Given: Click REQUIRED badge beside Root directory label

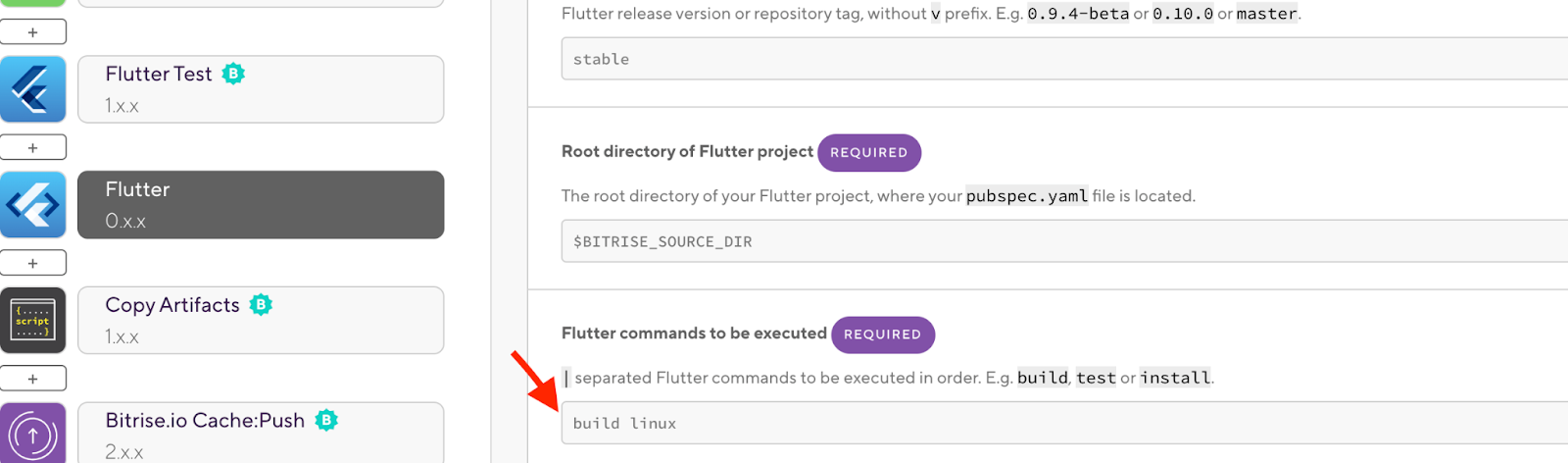Looking at the screenshot, I should (x=869, y=152).
